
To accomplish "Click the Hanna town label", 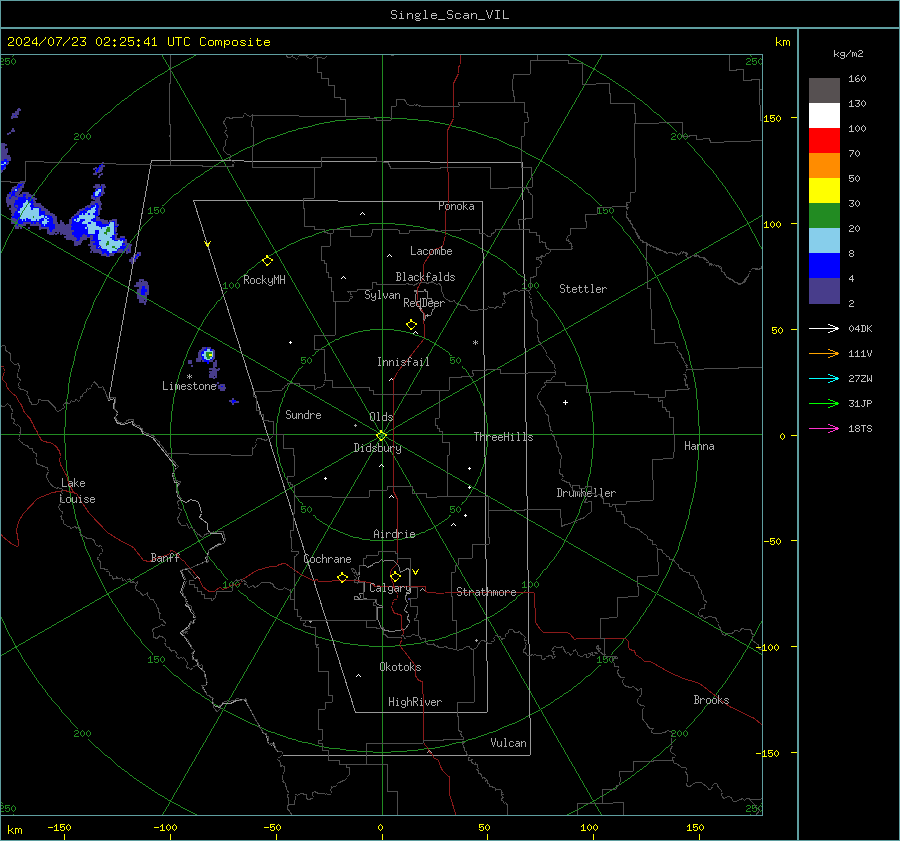I will (699, 446).
